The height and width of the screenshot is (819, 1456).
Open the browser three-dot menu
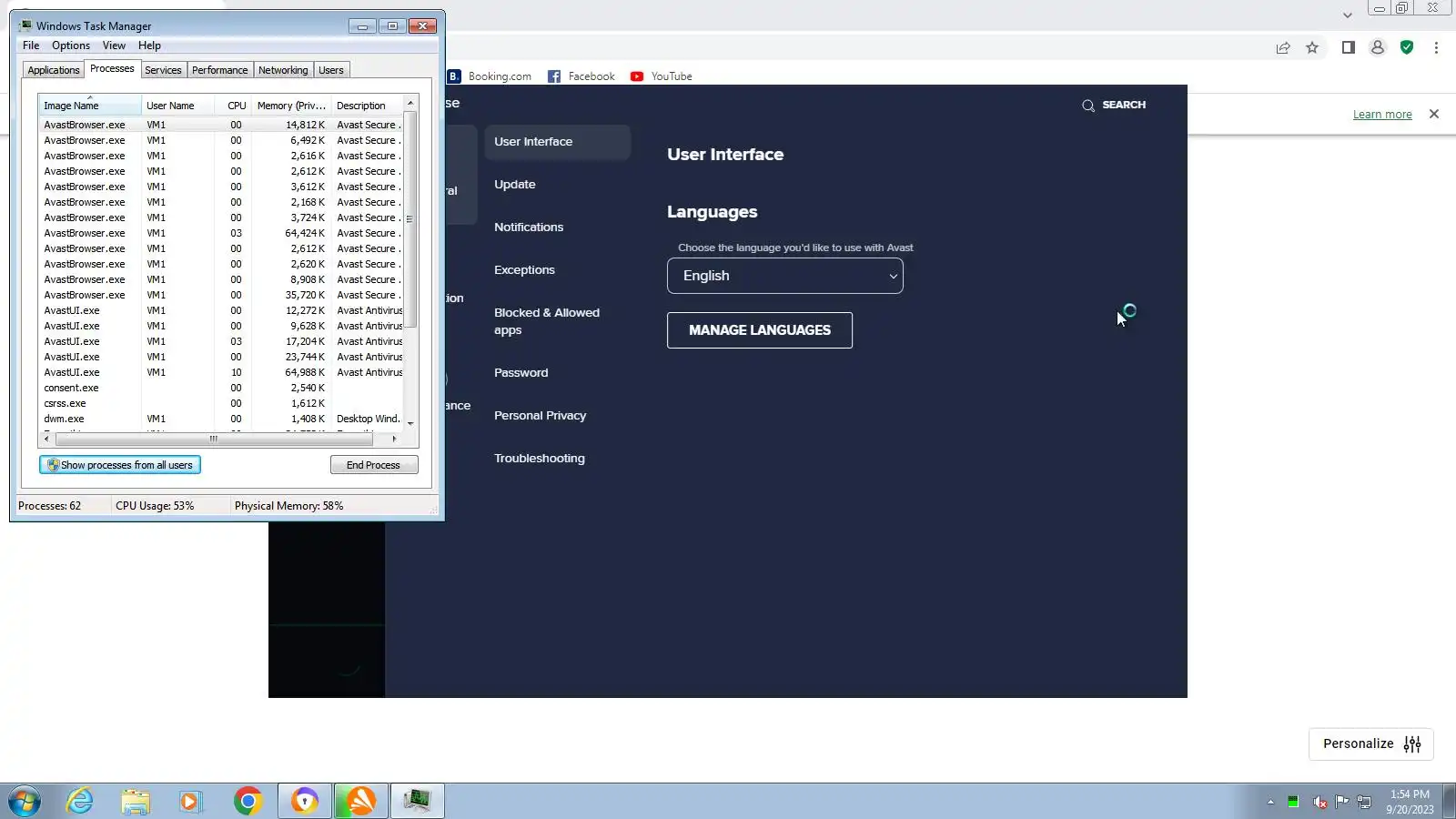(1436, 48)
